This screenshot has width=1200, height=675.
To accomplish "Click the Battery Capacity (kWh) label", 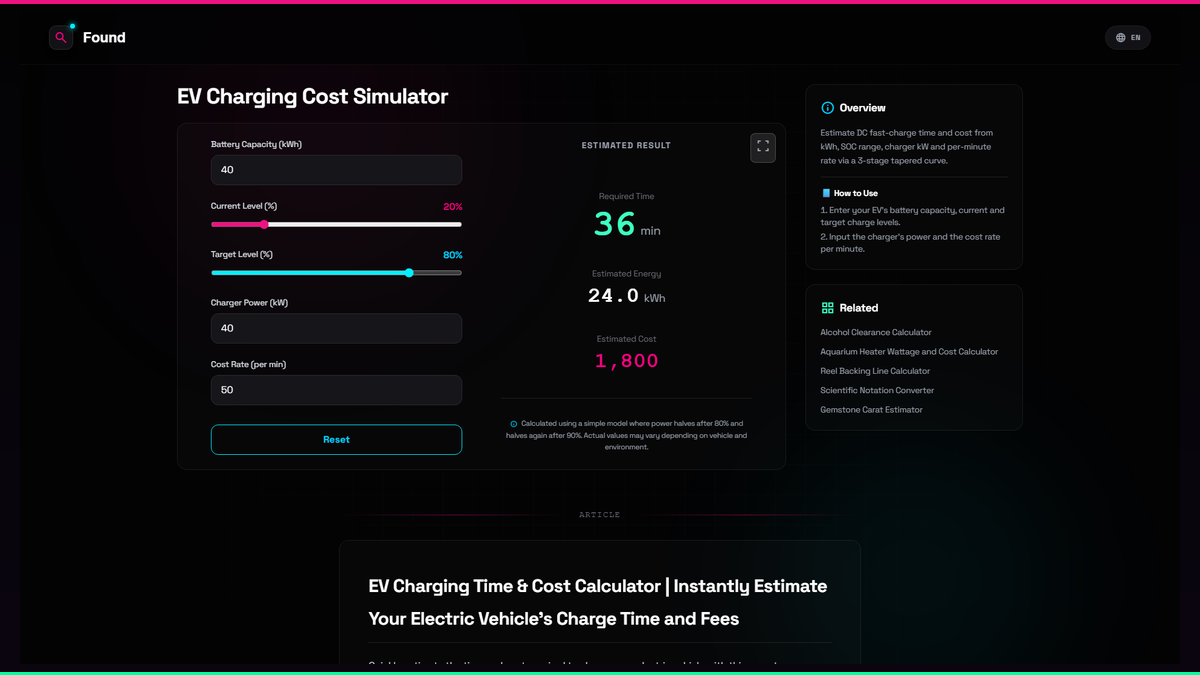I will click(256, 145).
